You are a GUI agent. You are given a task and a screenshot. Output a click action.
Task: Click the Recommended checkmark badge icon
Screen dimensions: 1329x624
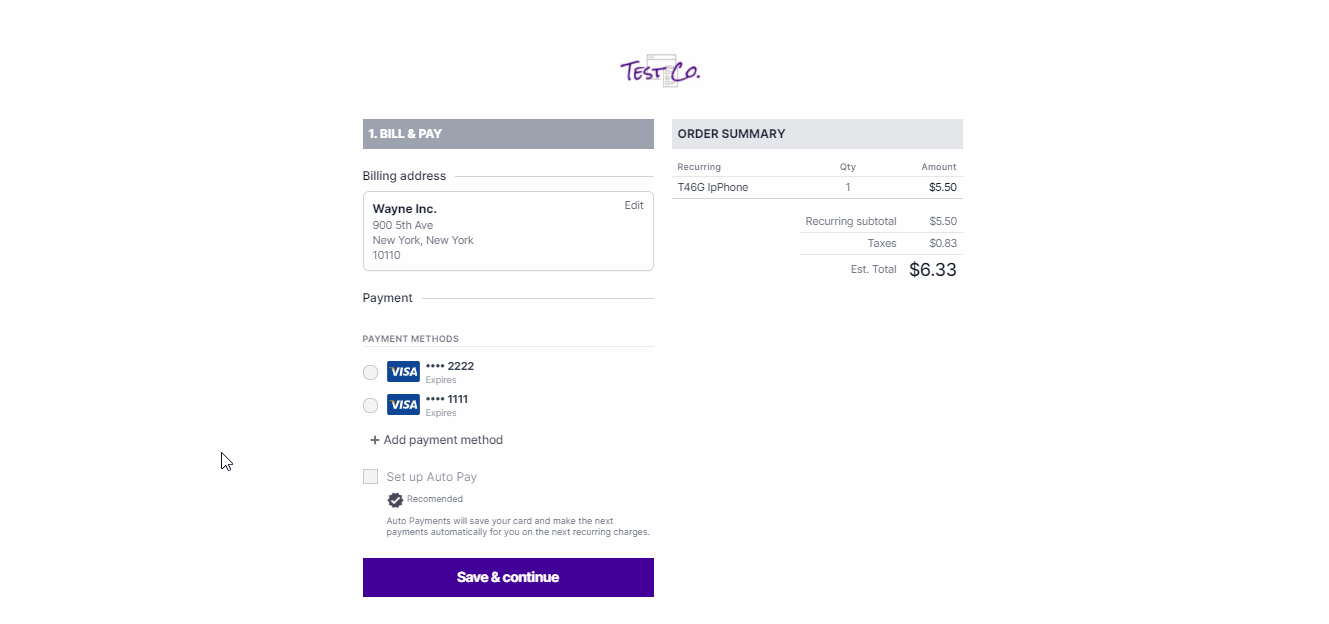pyautogui.click(x=395, y=500)
